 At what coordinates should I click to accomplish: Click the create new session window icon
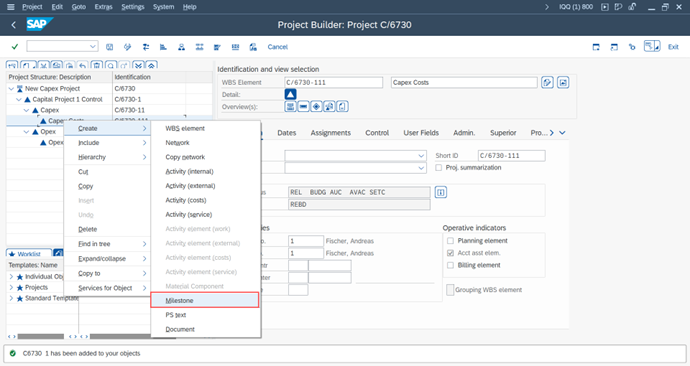click(596, 47)
